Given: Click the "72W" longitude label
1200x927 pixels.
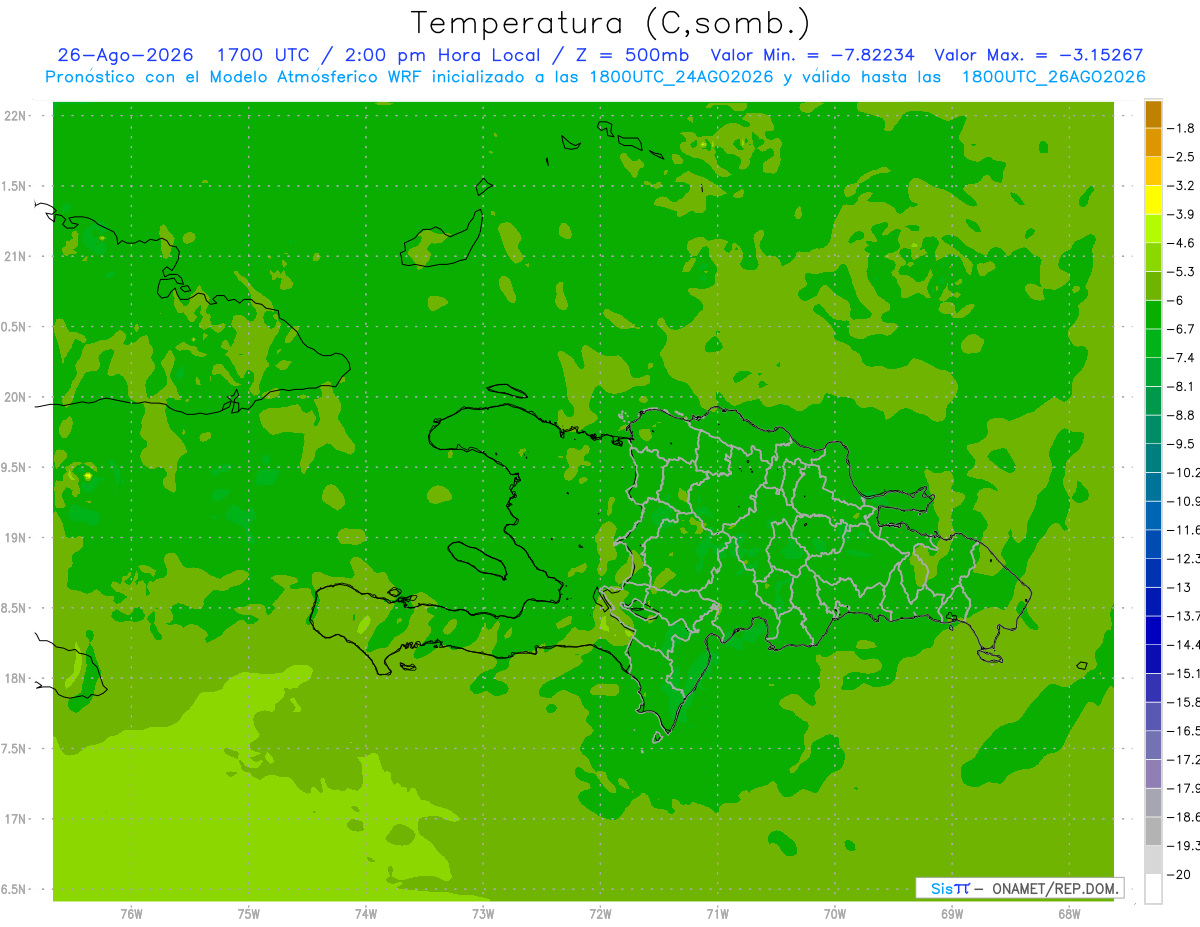Looking at the screenshot, I should pos(600,914).
